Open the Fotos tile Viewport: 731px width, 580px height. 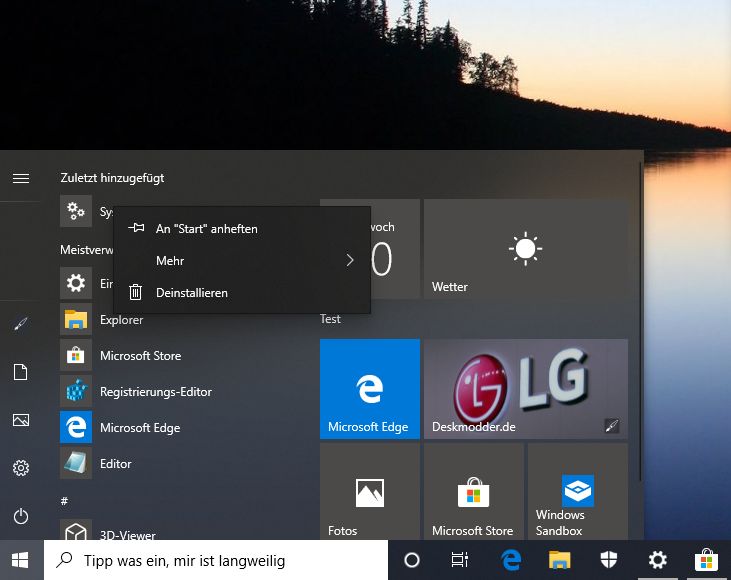(370, 491)
